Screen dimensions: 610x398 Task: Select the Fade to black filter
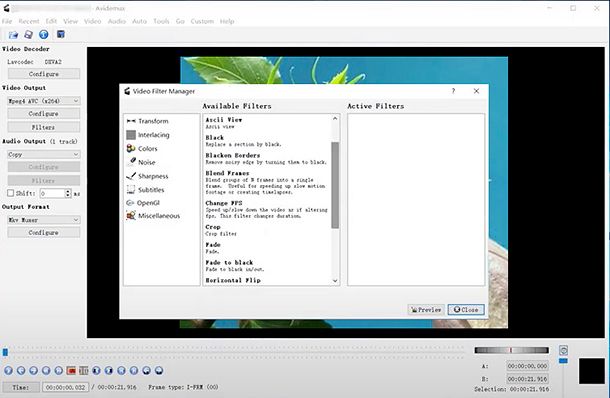[267, 266]
